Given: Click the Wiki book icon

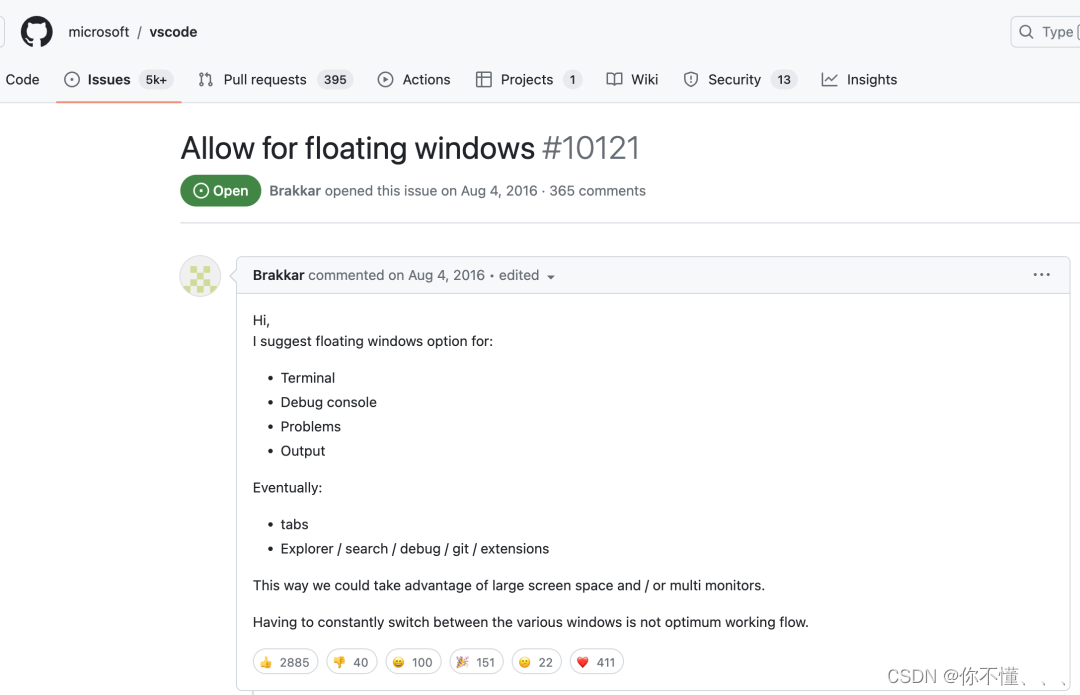Looking at the screenshot, I should [614, 79].
